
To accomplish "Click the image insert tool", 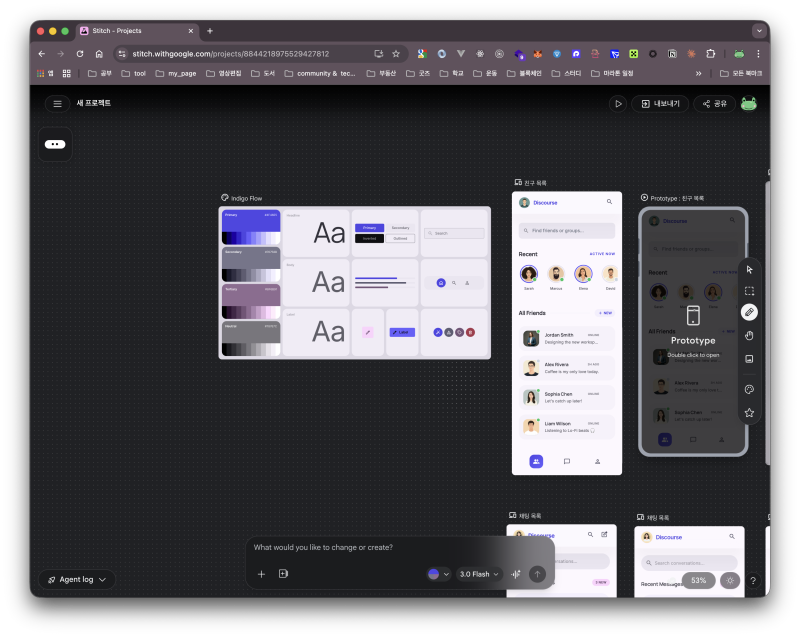I will click(749, 359).
